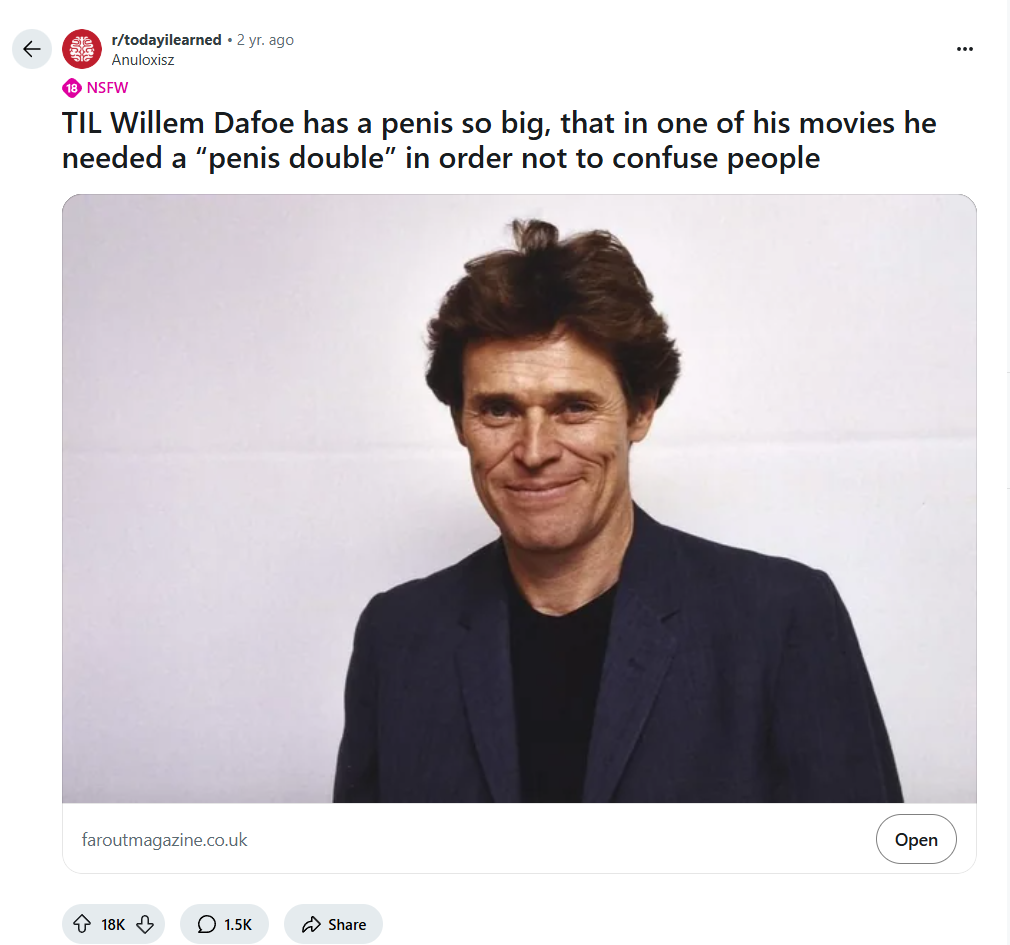Viewport: 1010px width, 945px height.
Task: Click the Open button on link card
Action: [x=916, y=839]
